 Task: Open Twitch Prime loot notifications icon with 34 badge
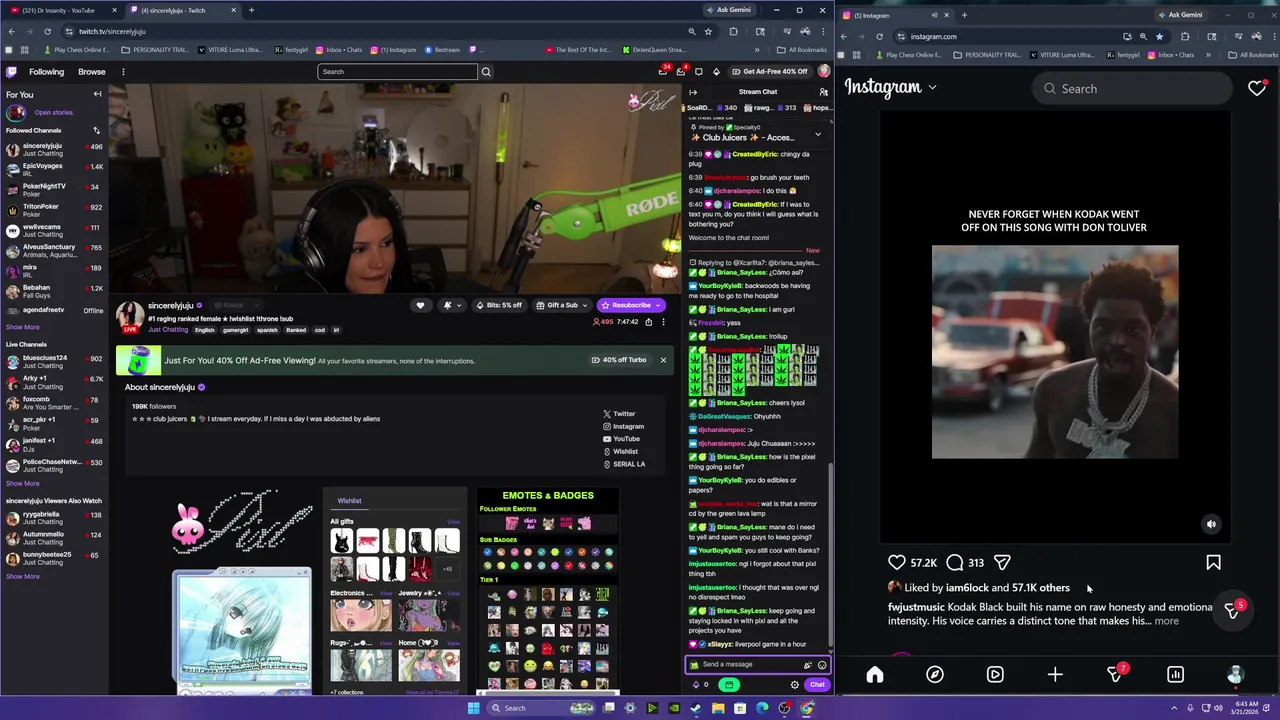663,71
